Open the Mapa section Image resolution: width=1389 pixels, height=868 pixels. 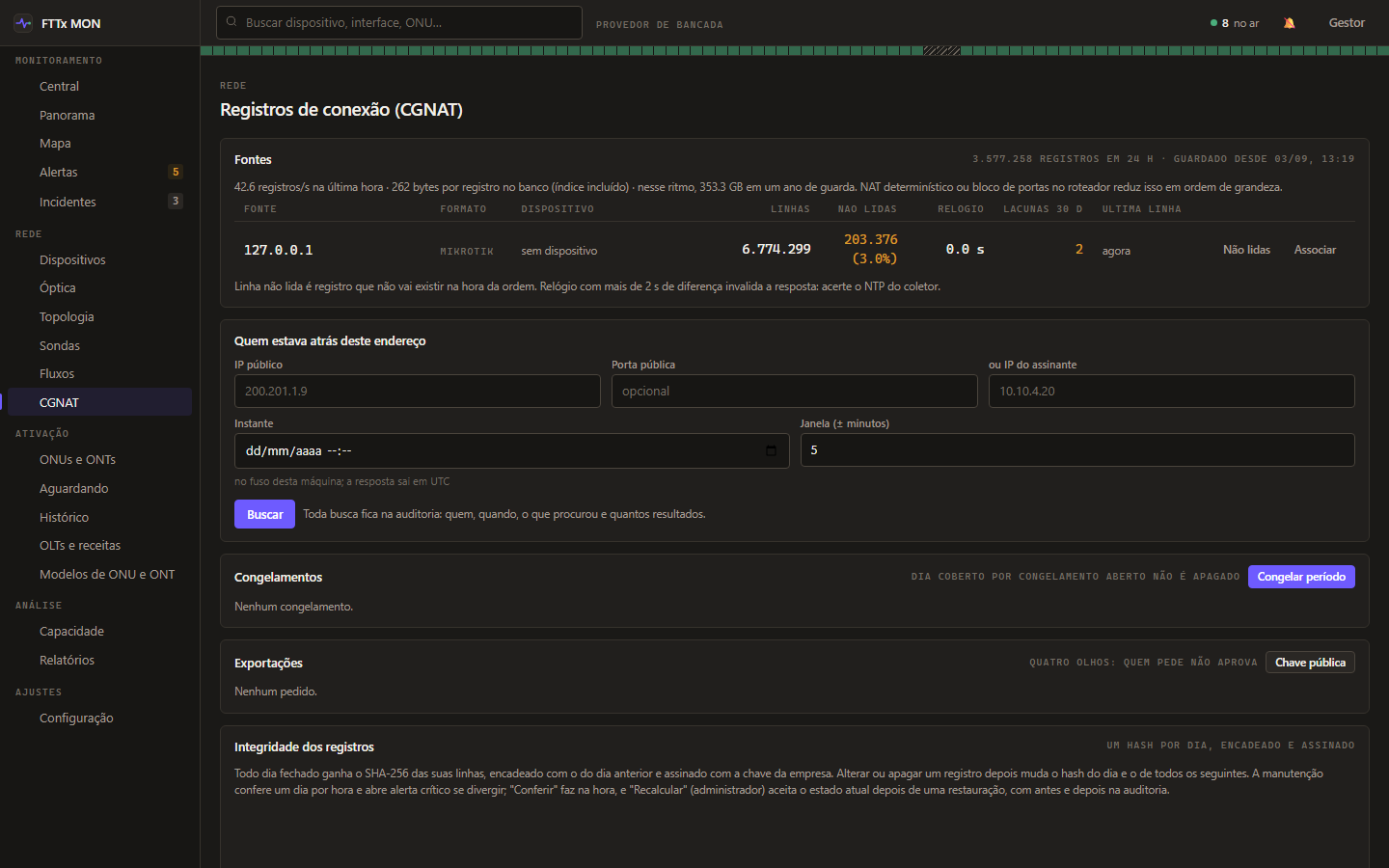click(x=99, y=143)
